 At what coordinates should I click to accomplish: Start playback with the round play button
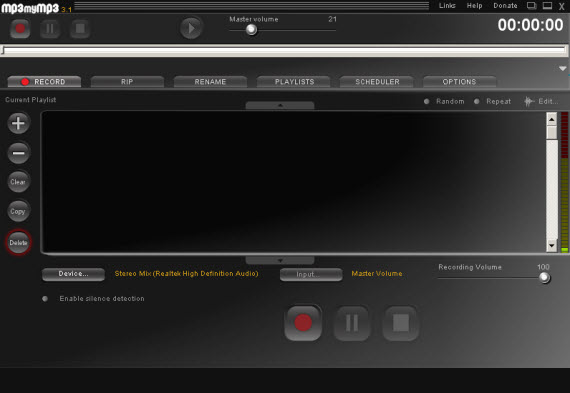[x=191, y=28]
